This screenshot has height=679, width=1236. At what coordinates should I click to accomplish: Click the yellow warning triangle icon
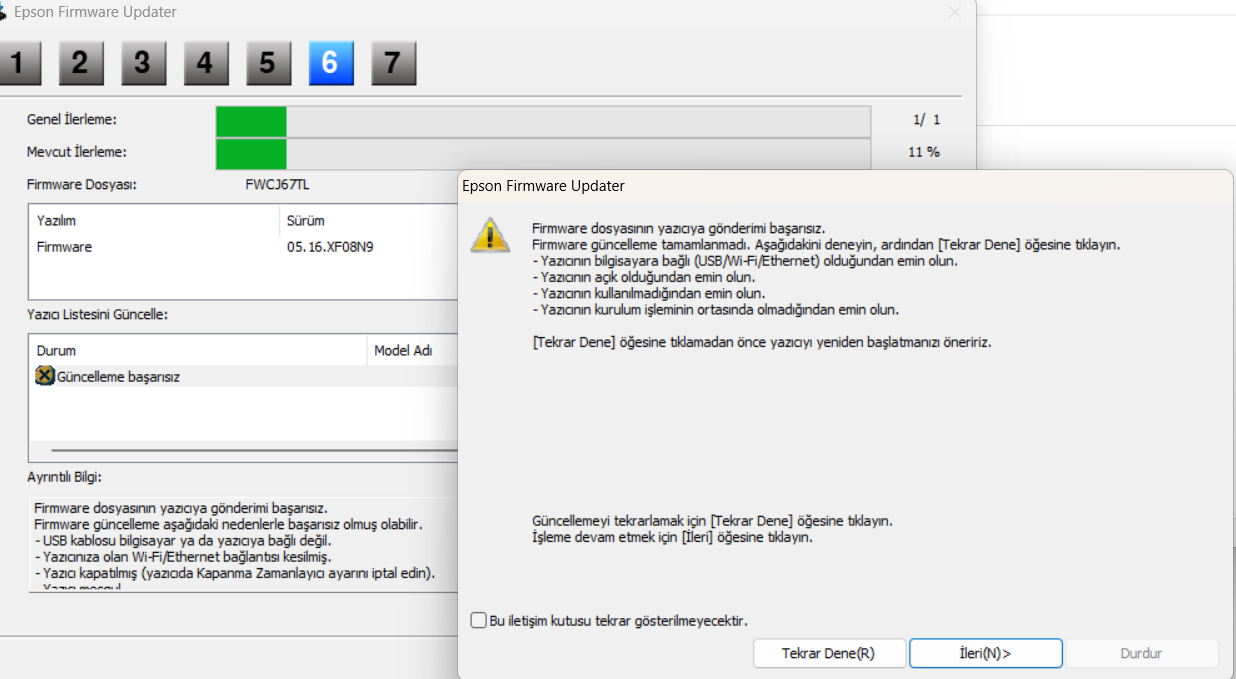pos(490,234)
